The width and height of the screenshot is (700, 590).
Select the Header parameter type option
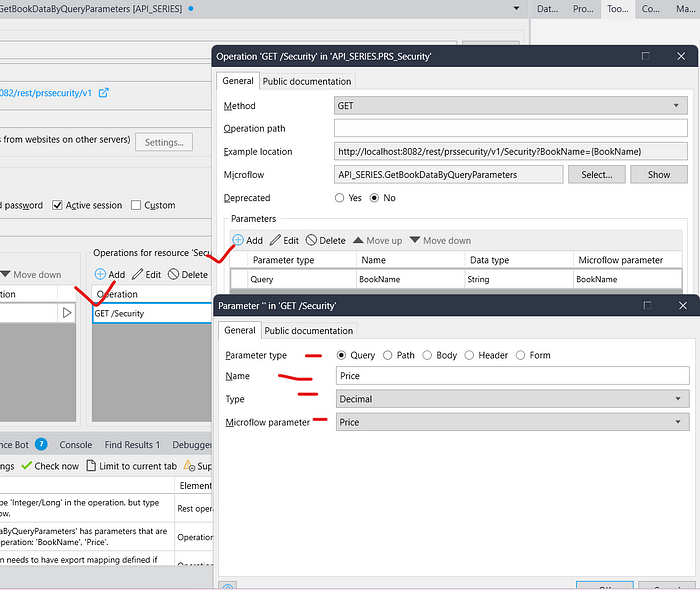(x=471, y=355)
